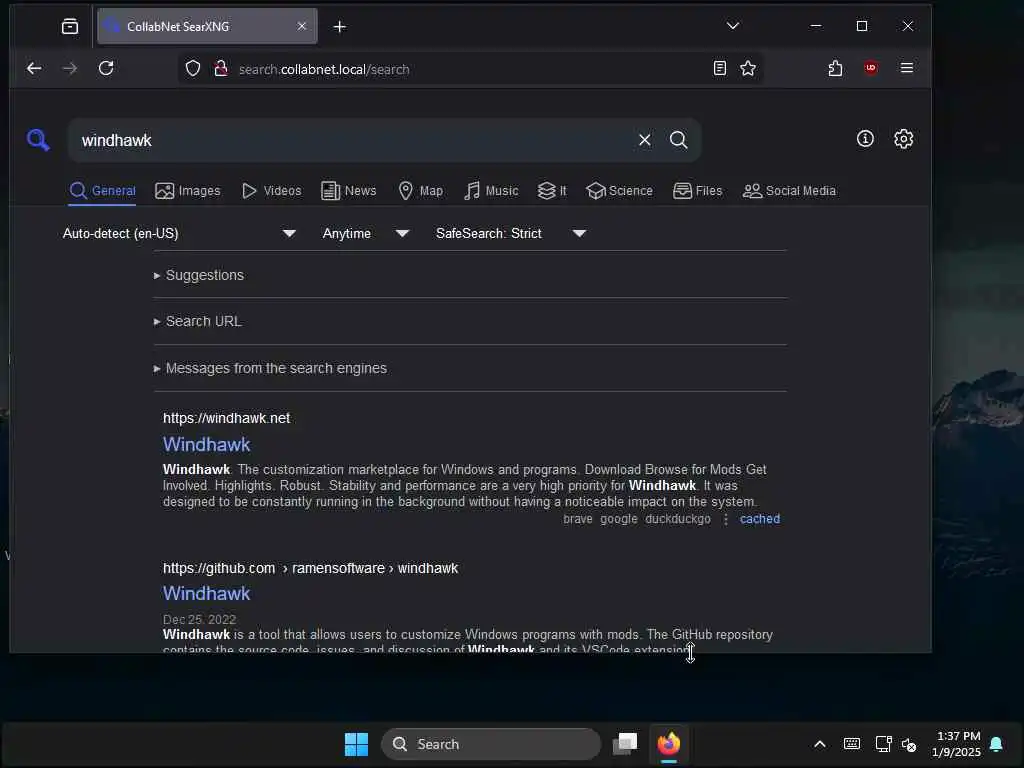1024x768 pixels.
Task: Switch to the Music search category
Action: (x=491, y=191)
